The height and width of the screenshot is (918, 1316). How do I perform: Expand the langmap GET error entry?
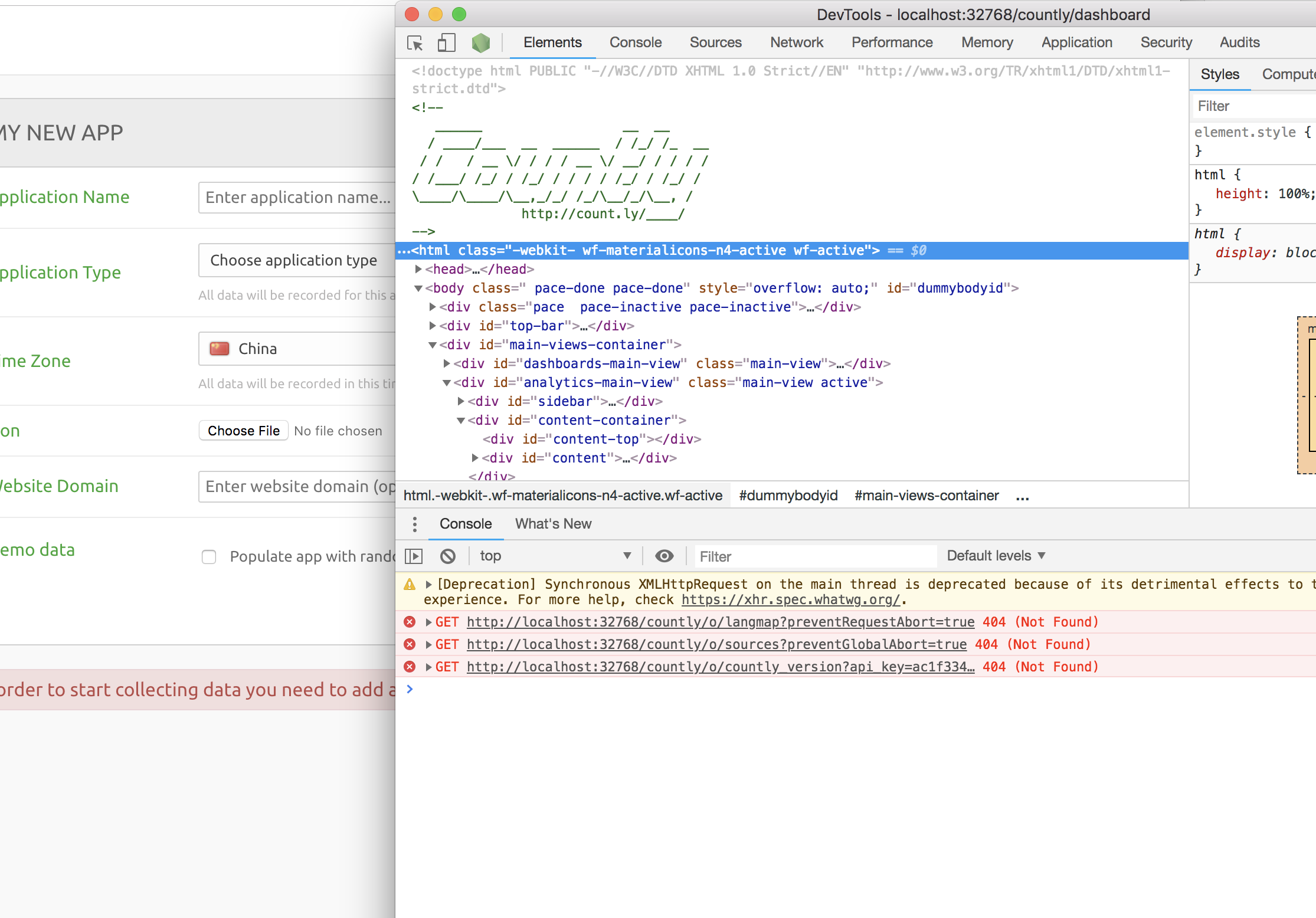(429, 622)
